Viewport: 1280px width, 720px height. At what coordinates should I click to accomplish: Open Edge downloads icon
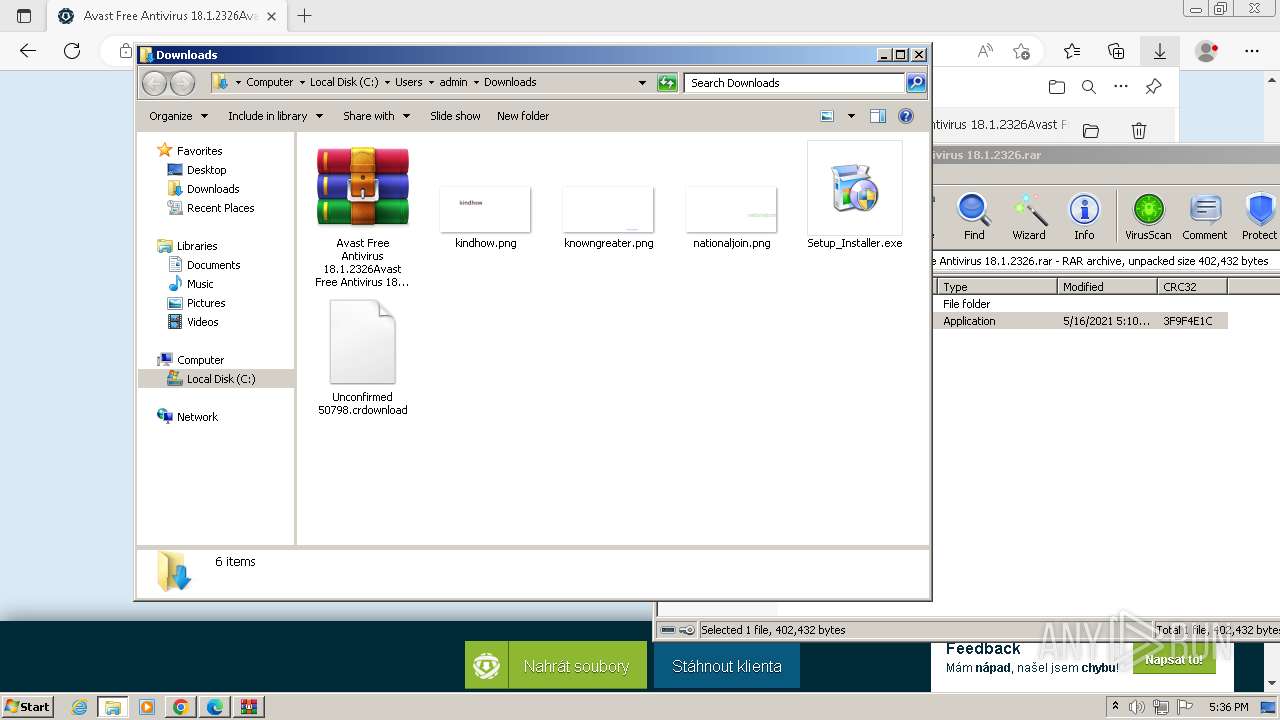tap(1160, 51)
